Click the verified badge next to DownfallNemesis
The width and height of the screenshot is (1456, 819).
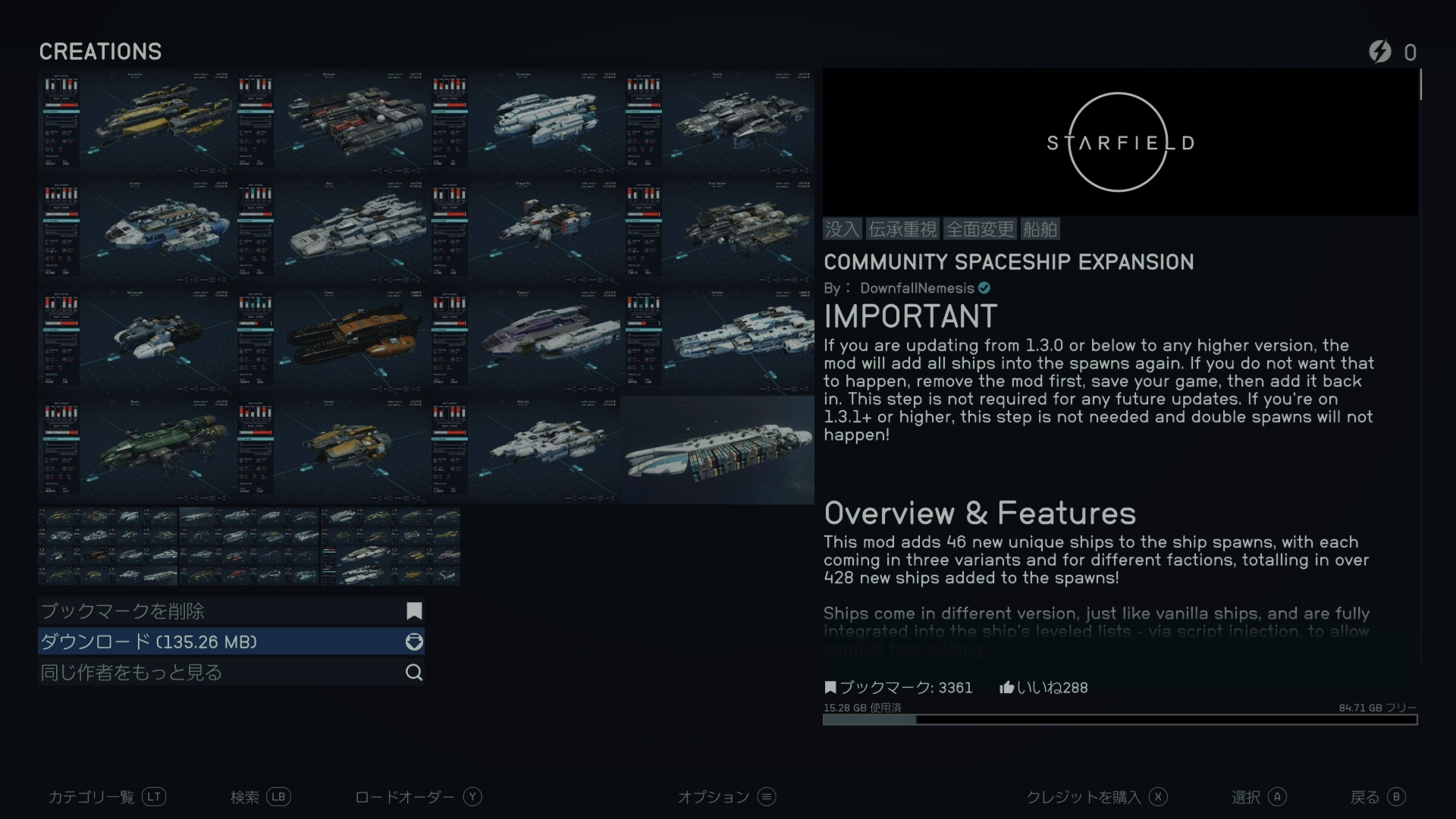(984, 288)
